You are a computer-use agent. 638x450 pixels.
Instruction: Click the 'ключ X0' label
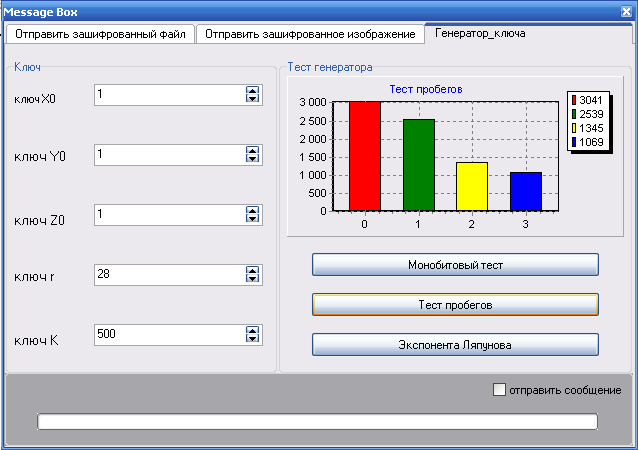click(35, 99)
